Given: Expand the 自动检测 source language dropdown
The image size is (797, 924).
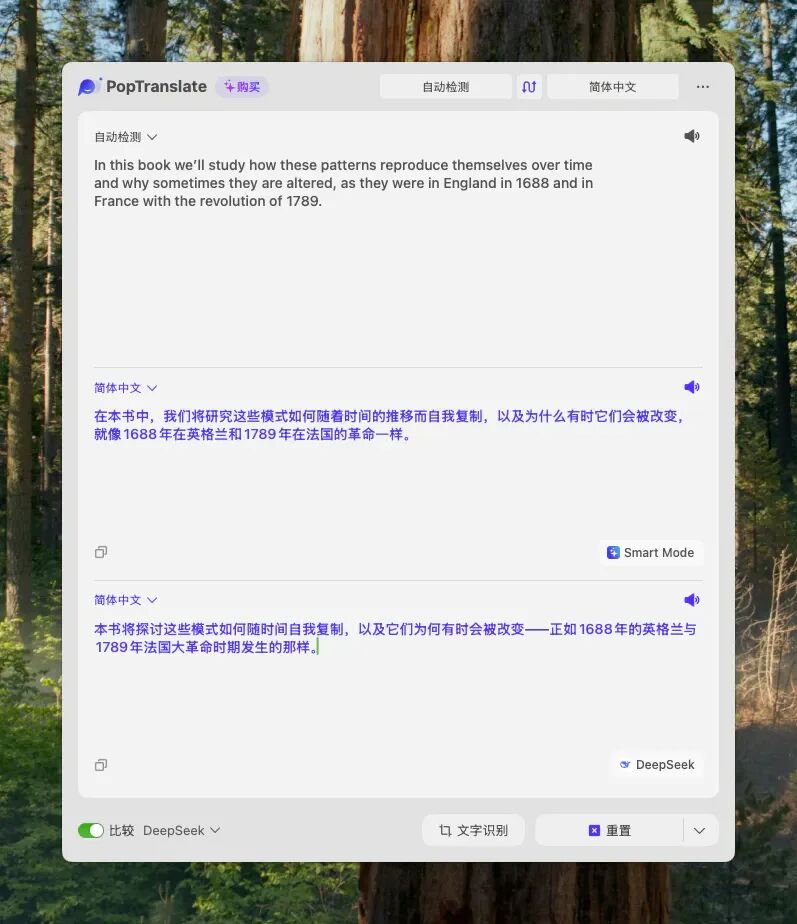Looking at the screenshot, I should tap(126, 137).
